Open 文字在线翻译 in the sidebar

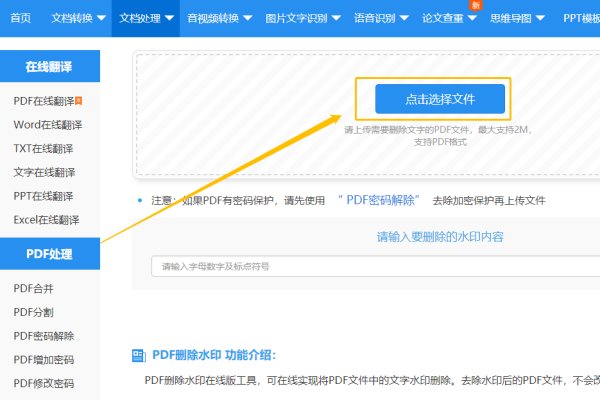[44, 172]
